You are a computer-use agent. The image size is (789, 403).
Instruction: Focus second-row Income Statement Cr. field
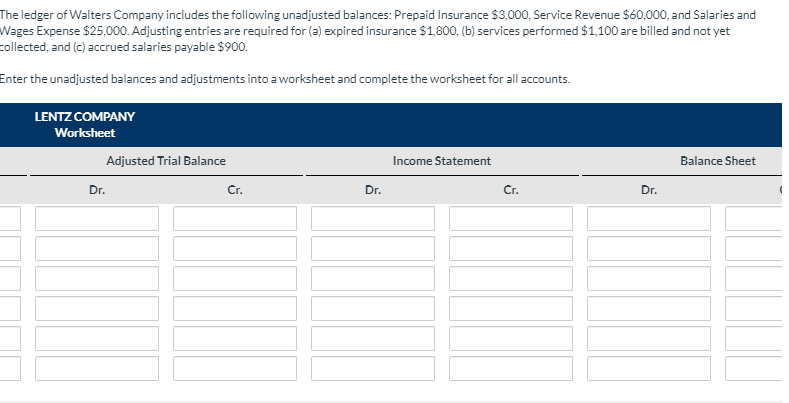point(511,248)
